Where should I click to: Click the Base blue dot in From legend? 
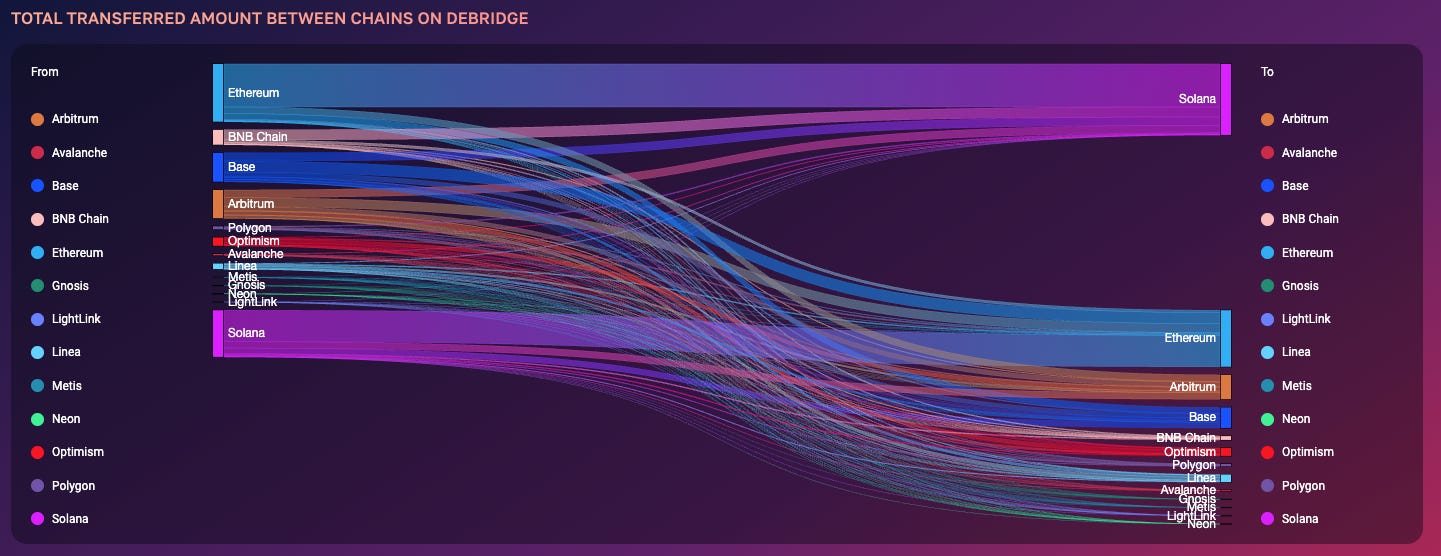38,186
